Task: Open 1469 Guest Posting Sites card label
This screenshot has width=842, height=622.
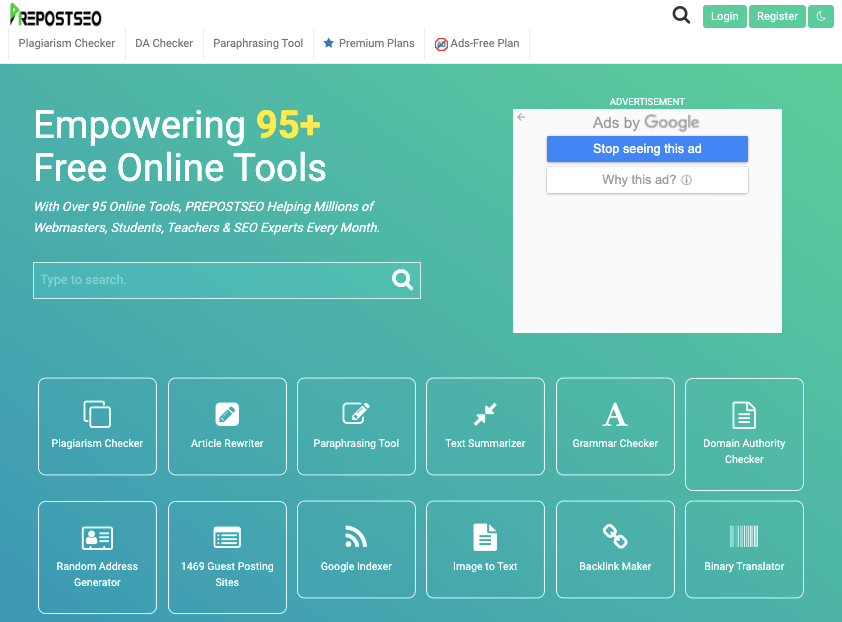Action: coord(227,574)
